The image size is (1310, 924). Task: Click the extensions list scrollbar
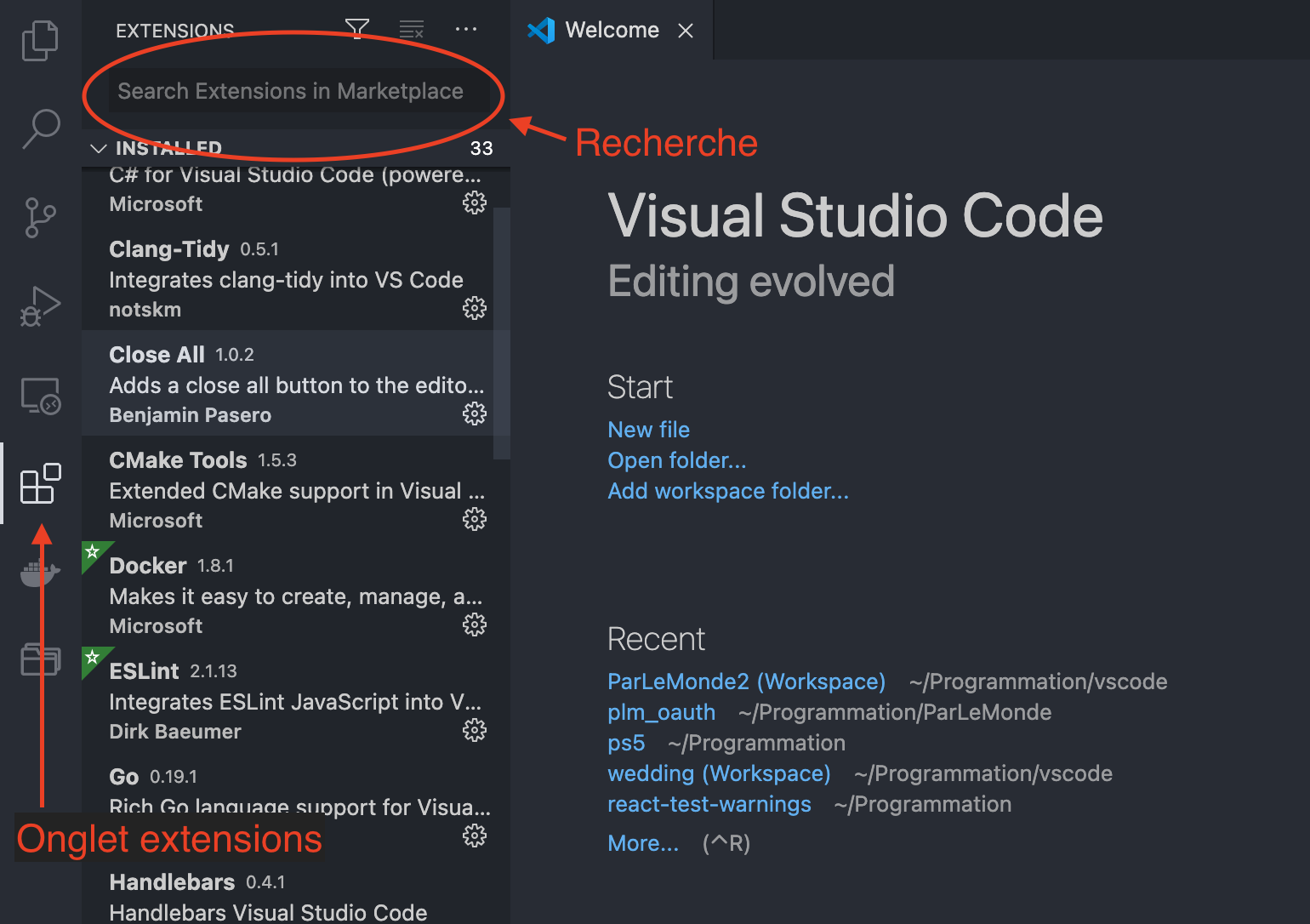click(502, 333)
